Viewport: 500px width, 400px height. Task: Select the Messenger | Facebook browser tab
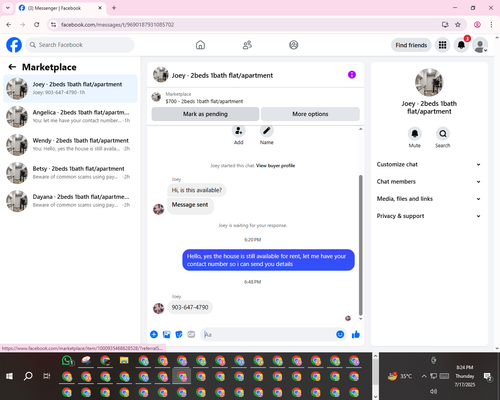click(60, 8)
